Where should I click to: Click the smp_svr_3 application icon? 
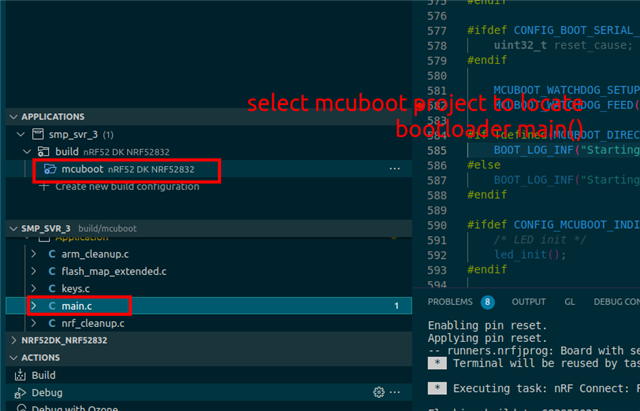(x=38, y=134)
